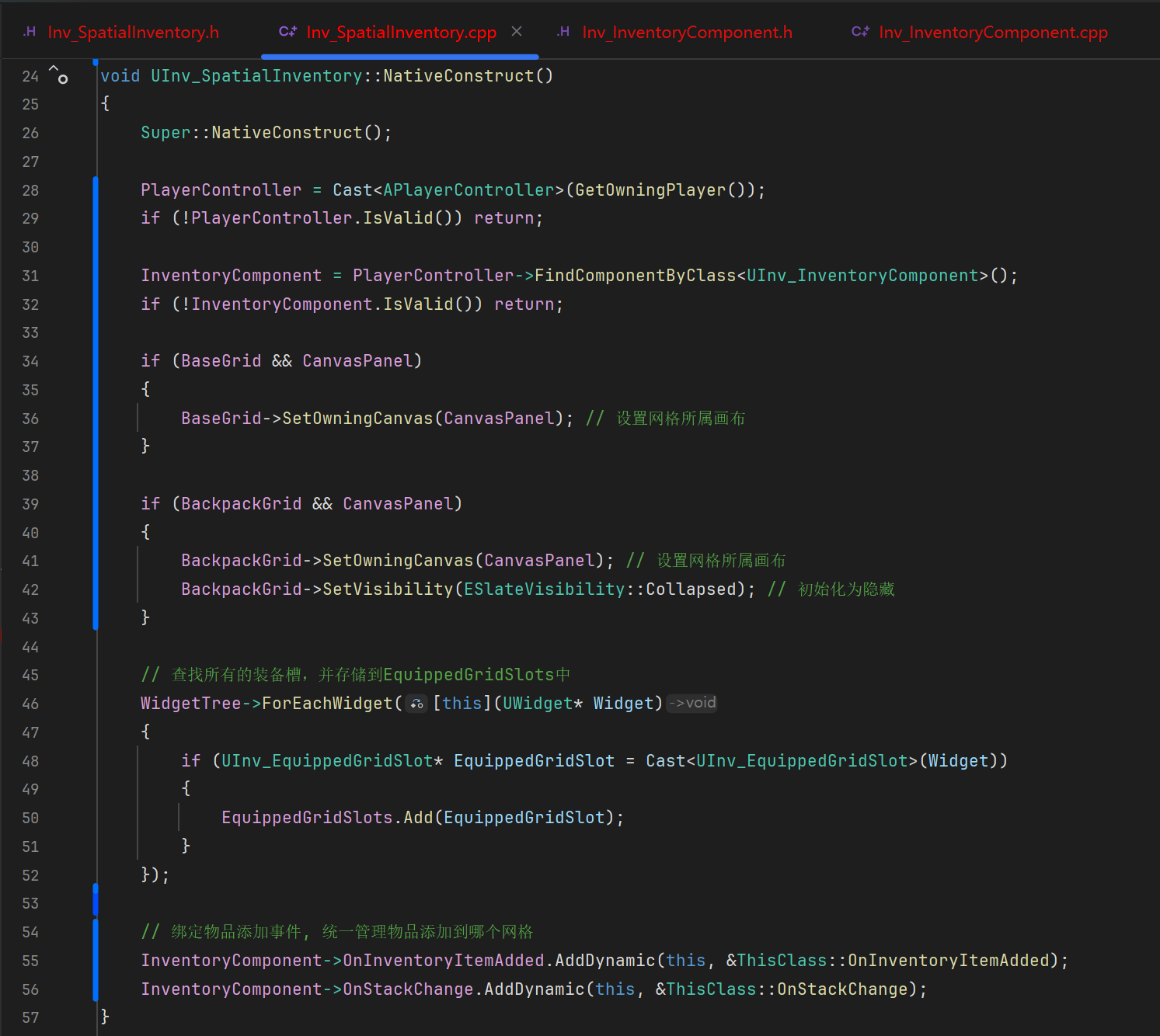Viewport: 1160px width, 1036px height.
Task: Click BaseGrid in the if condition on line 34
Action: [221, 361]
